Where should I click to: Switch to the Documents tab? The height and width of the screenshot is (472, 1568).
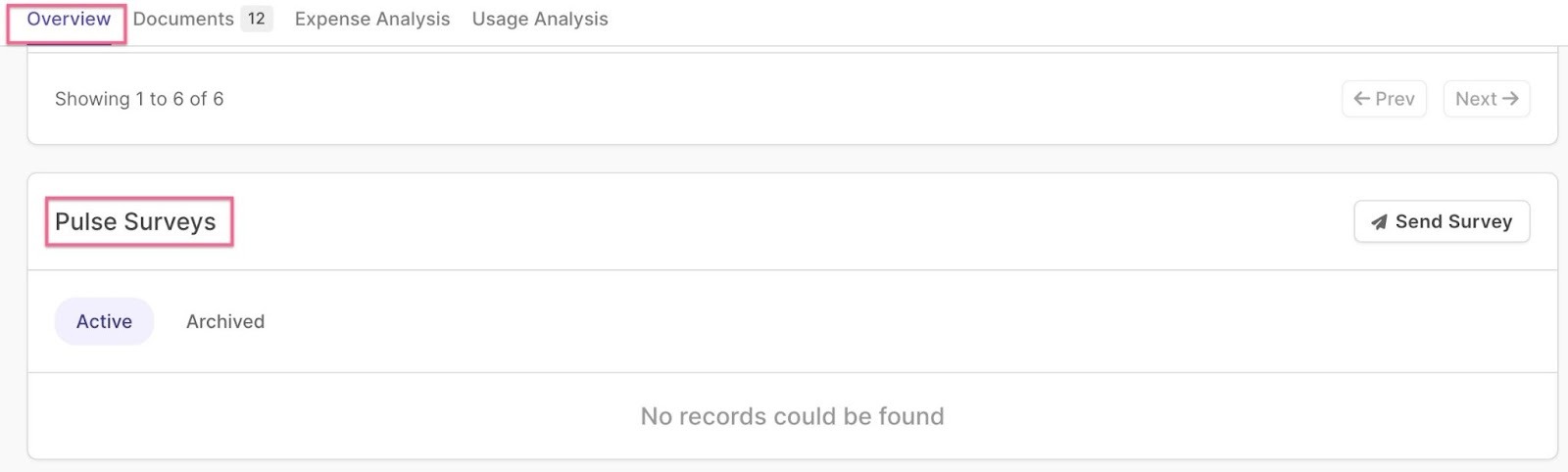coord(184,19)
